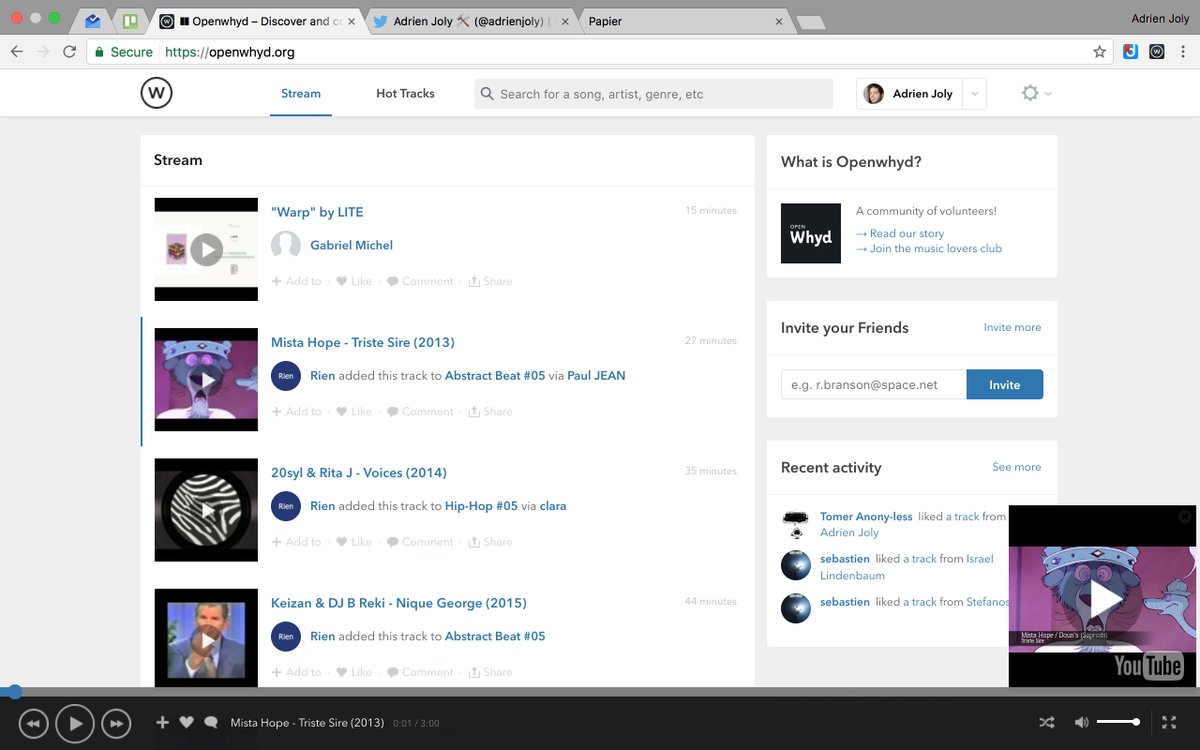1200x750 pixels.
Task: Bookmark page with the star icon
Action: pos(1099,52)
